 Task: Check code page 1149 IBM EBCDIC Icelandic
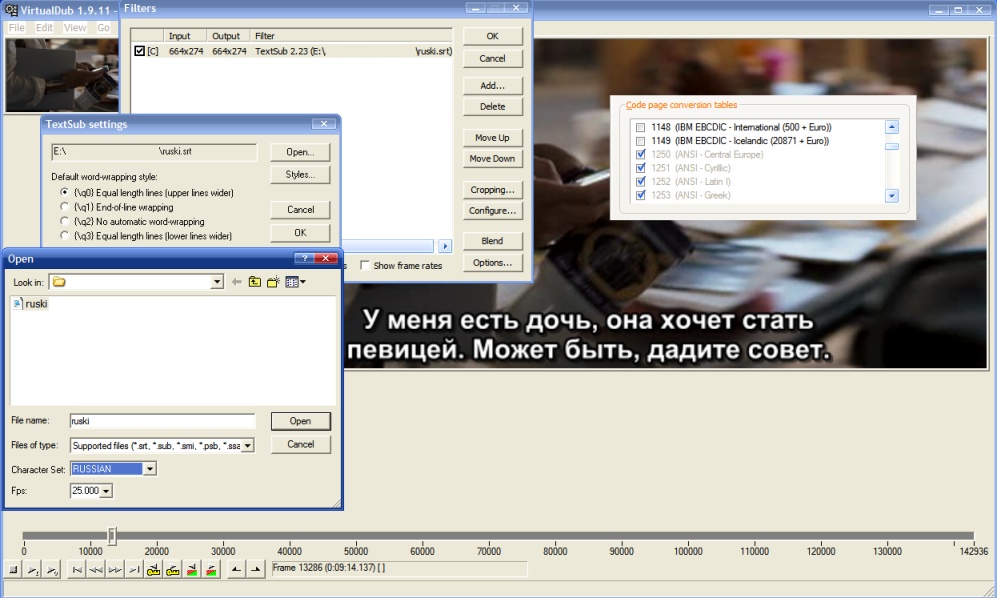pos(640,141)
